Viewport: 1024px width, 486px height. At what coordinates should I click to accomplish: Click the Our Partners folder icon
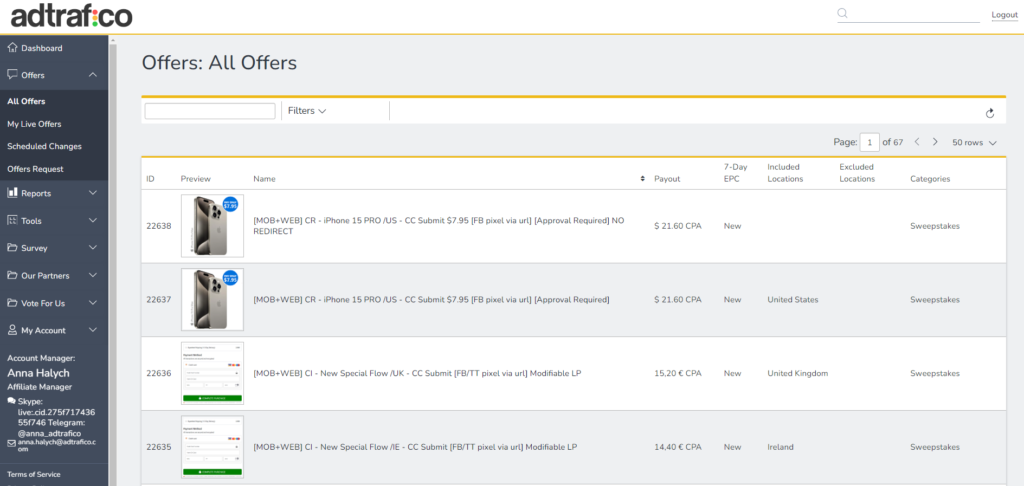[x=12, y=276]
